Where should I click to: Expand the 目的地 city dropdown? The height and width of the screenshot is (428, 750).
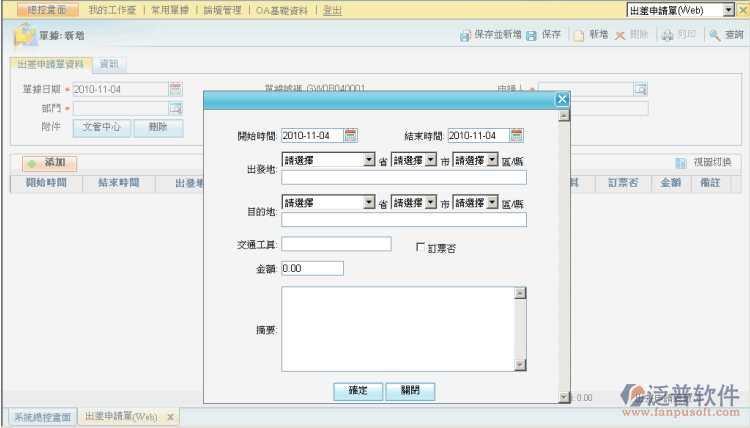click(430, 202)
